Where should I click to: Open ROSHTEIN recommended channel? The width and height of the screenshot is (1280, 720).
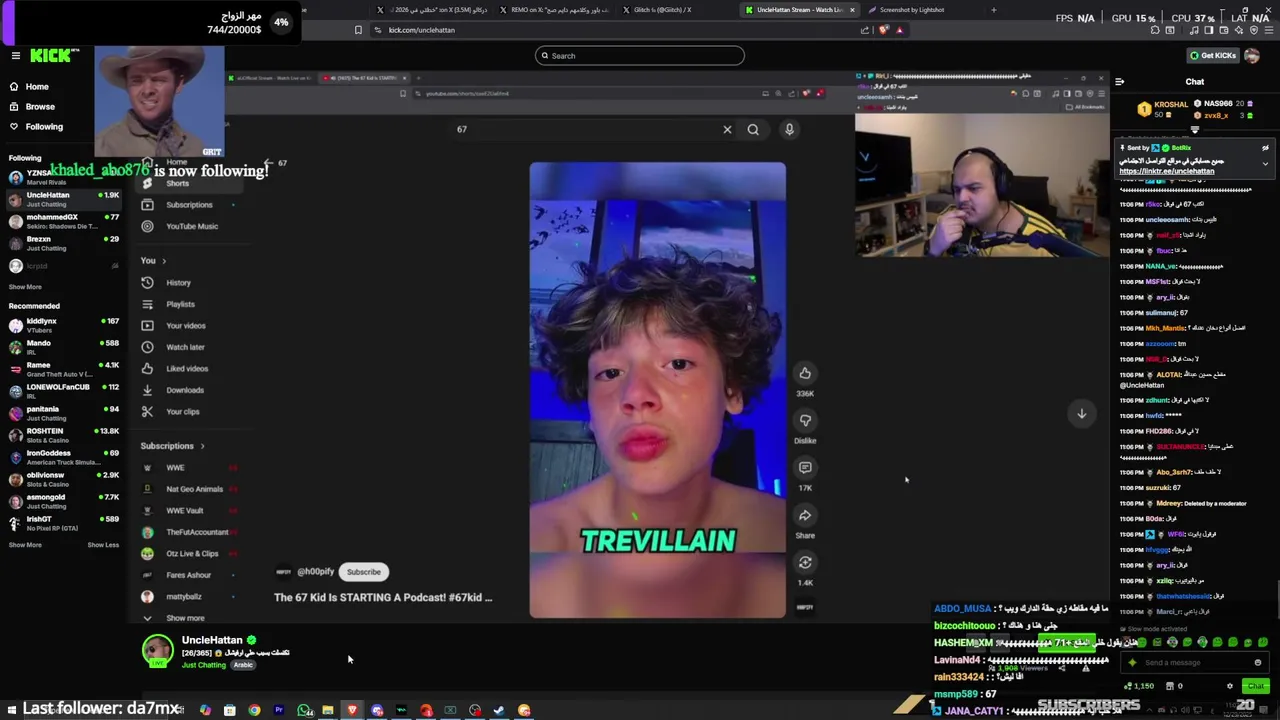click(x=63, y=435)
